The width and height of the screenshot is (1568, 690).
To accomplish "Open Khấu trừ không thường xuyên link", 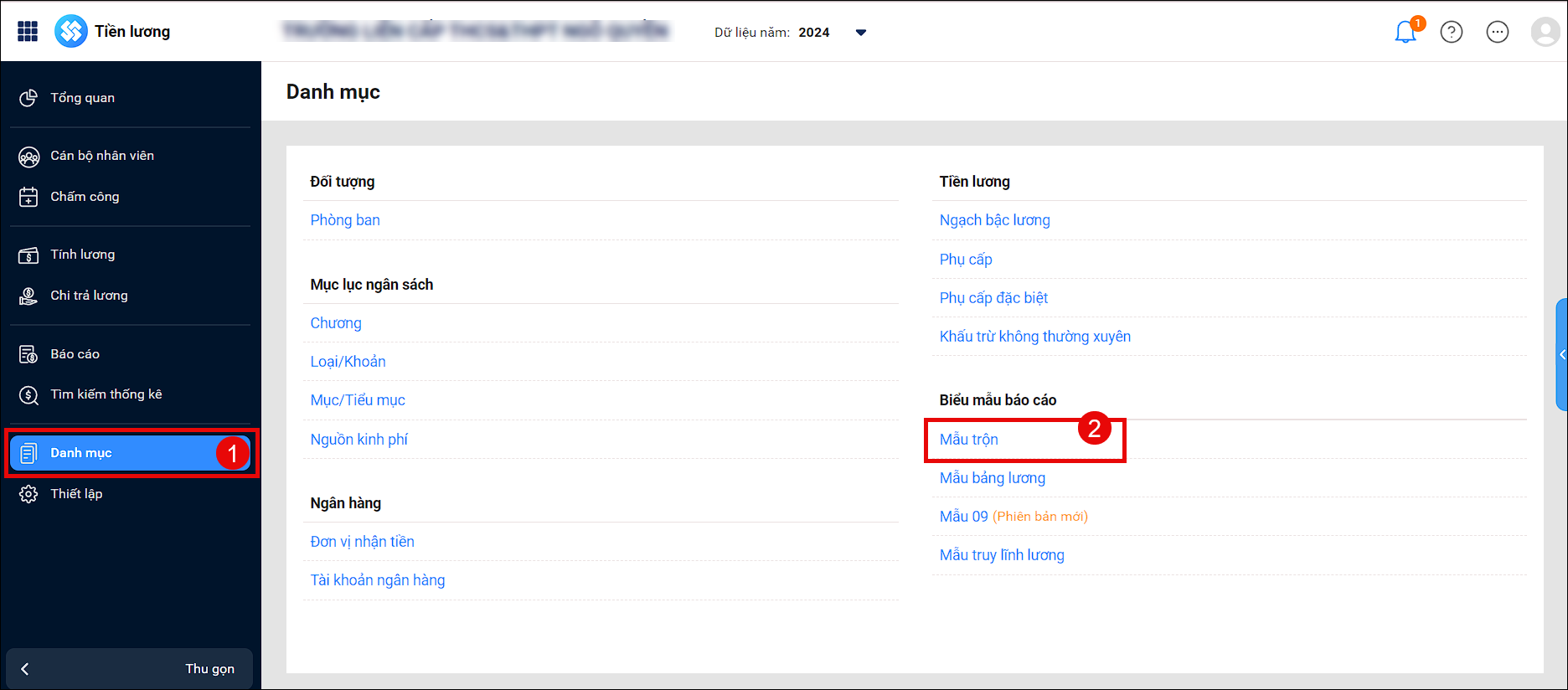I will point(1034,337).
